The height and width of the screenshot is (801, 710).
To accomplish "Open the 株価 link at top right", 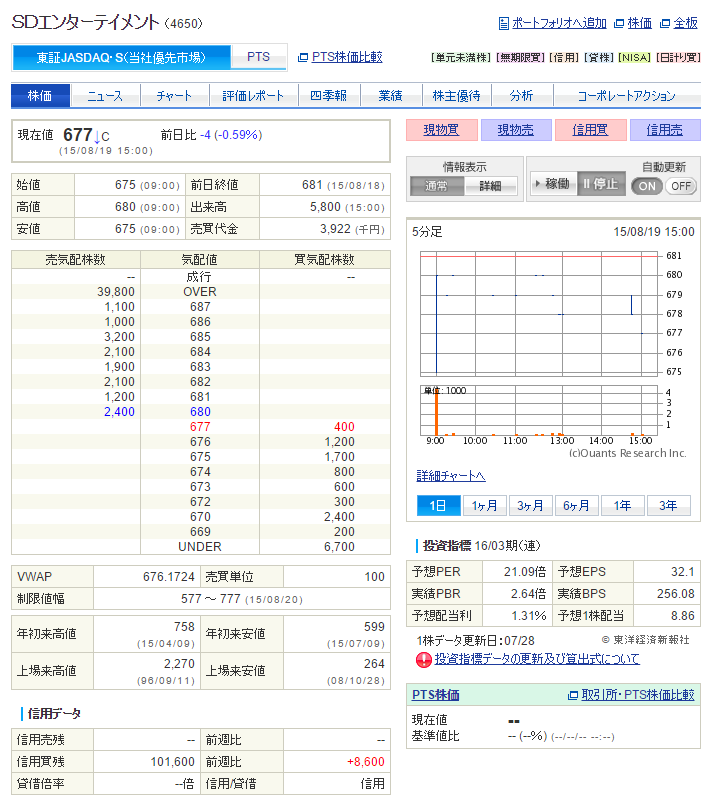I will 640,23.
